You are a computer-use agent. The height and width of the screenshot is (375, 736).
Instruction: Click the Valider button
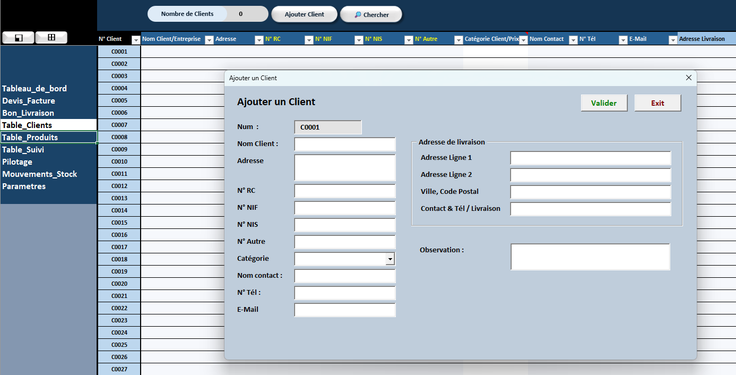tap(604, 103)
